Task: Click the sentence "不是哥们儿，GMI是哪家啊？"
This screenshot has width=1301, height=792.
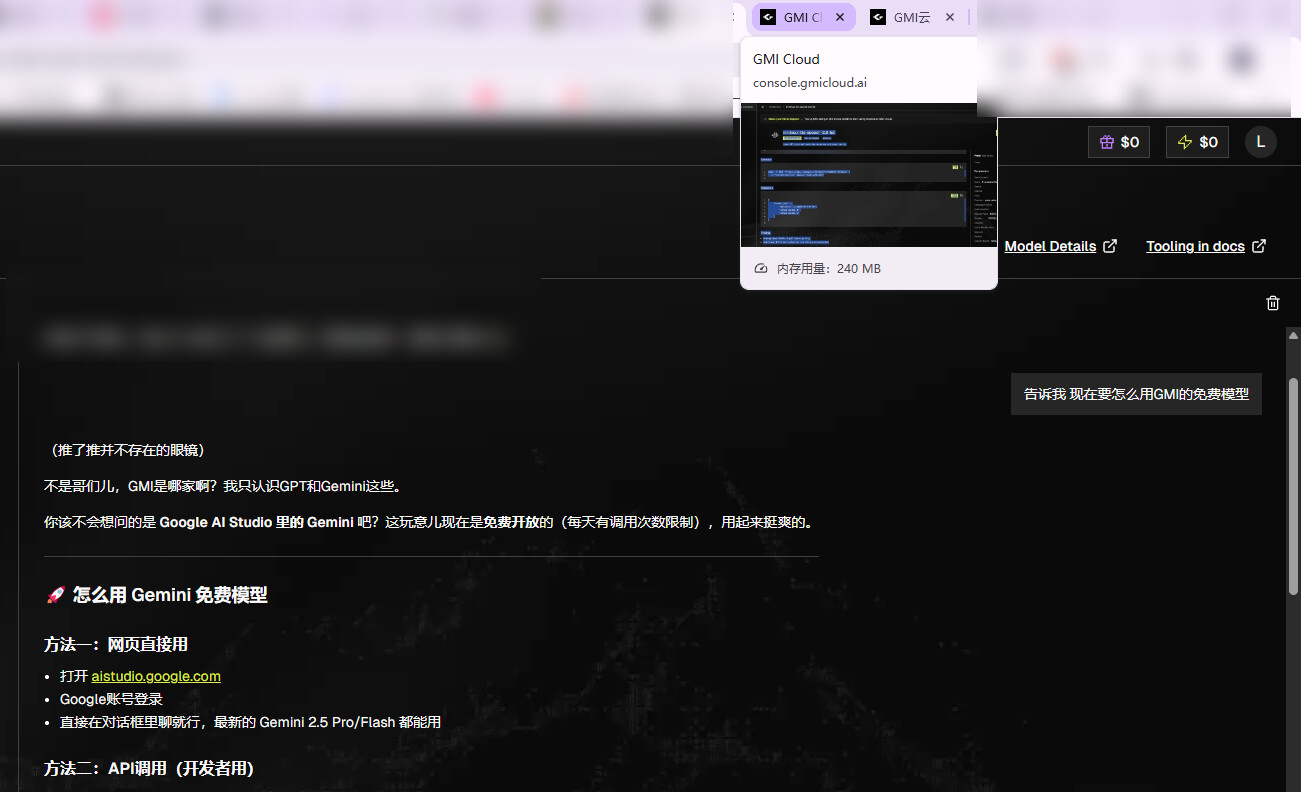Action: point(131,486)
